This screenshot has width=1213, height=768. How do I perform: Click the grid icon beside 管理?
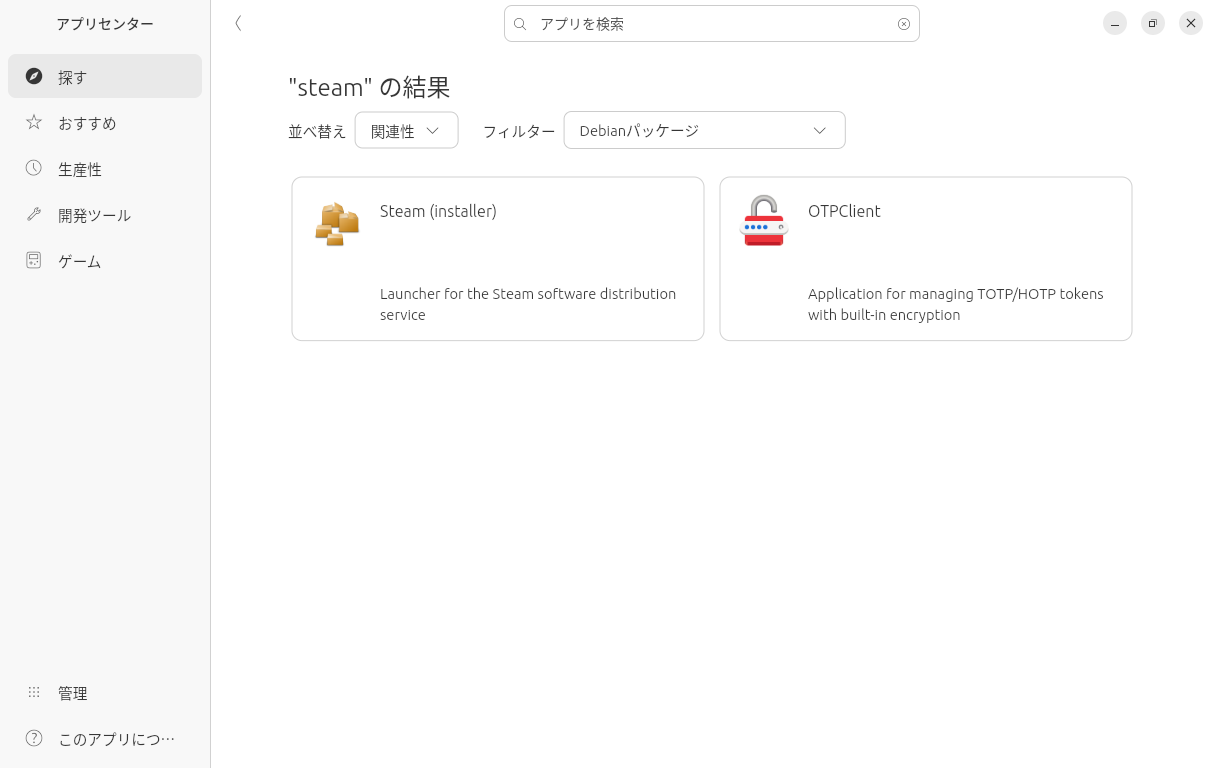click(34, 692)
